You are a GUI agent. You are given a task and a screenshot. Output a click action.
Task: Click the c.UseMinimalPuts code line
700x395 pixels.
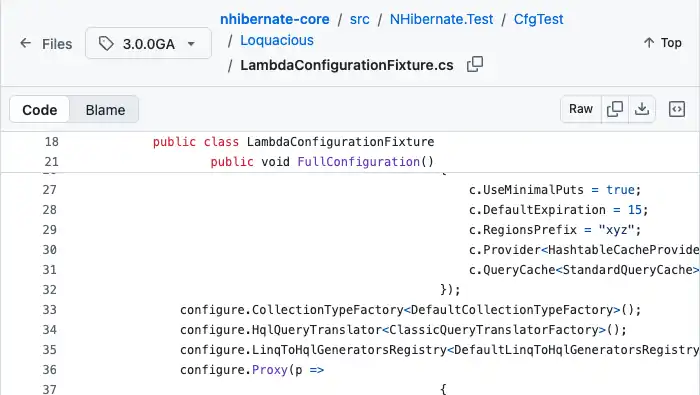coord(555,190)
